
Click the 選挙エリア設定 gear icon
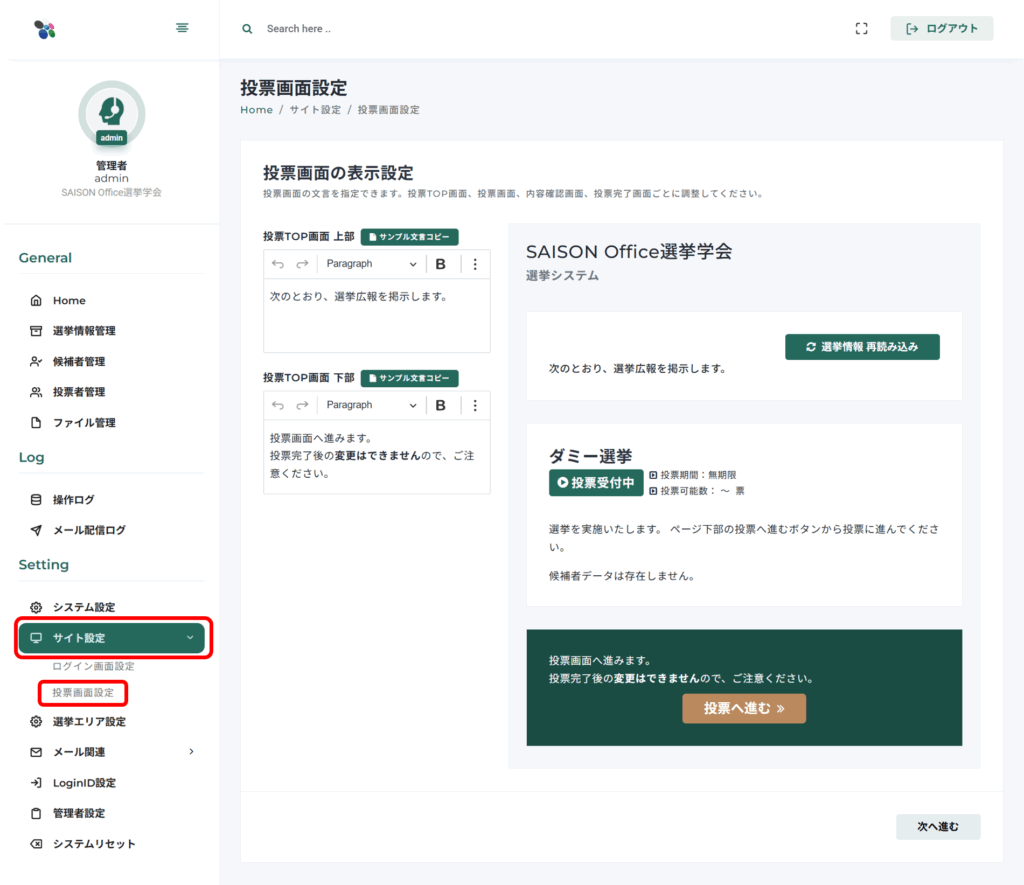[36, 722]
